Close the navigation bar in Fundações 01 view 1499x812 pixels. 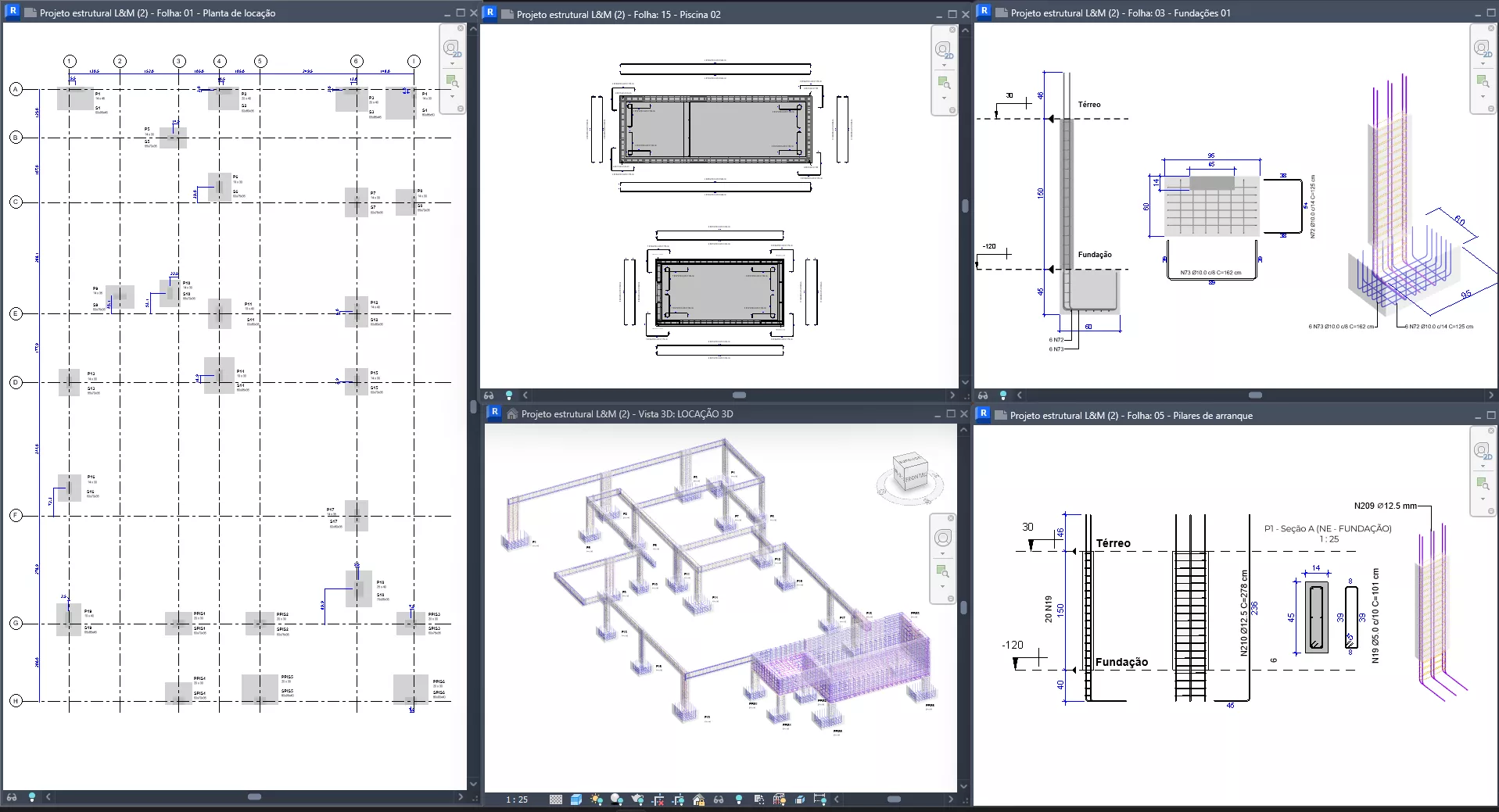pos(1492,28)
